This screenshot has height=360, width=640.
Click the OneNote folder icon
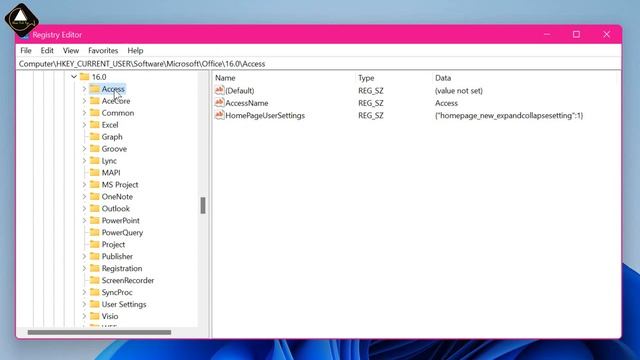coord(95,196)
